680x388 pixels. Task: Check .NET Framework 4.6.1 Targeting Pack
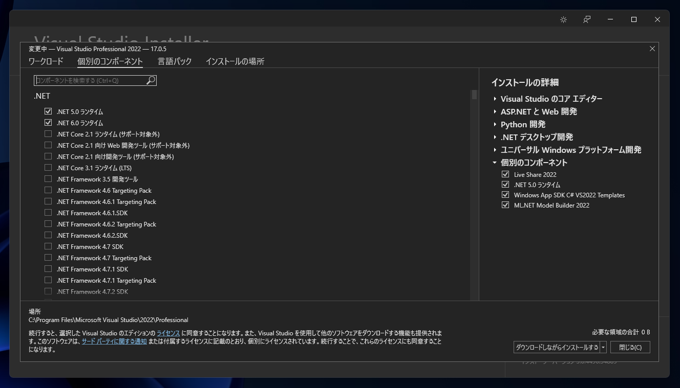click(48, 202)
